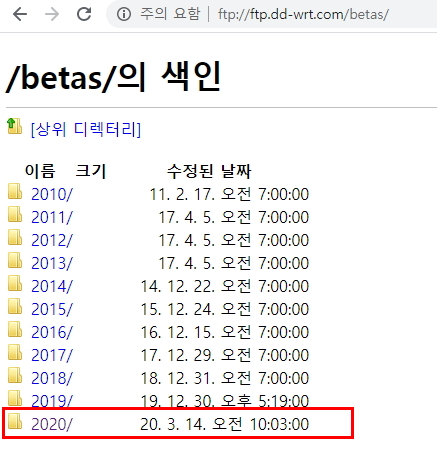Image resolution: width=437 pixels, height=454 pixels.
Task: Click the date 16. 12. 15. 오전 7:00:00
Action: coord(225,332)
